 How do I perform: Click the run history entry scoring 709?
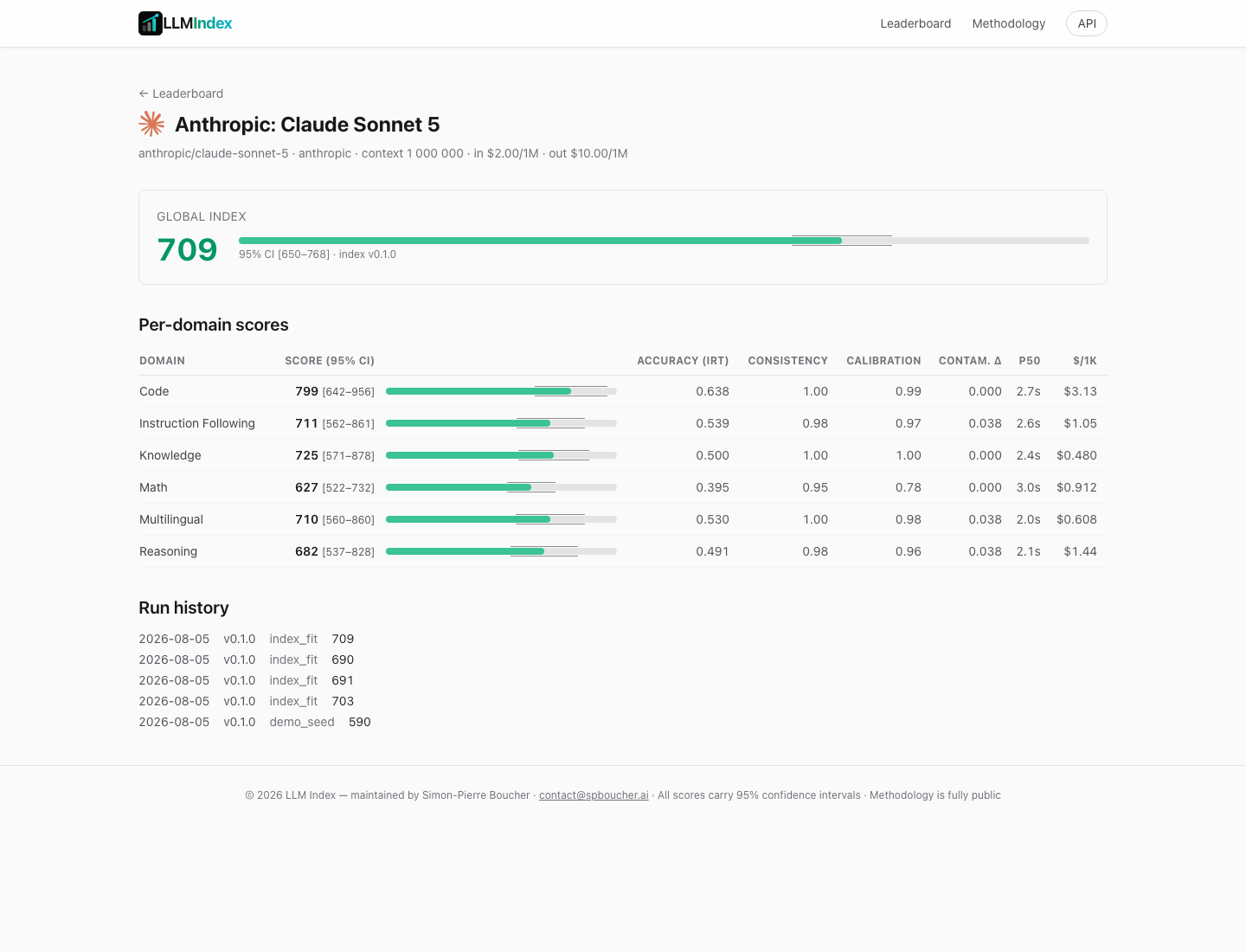[247, 639]
